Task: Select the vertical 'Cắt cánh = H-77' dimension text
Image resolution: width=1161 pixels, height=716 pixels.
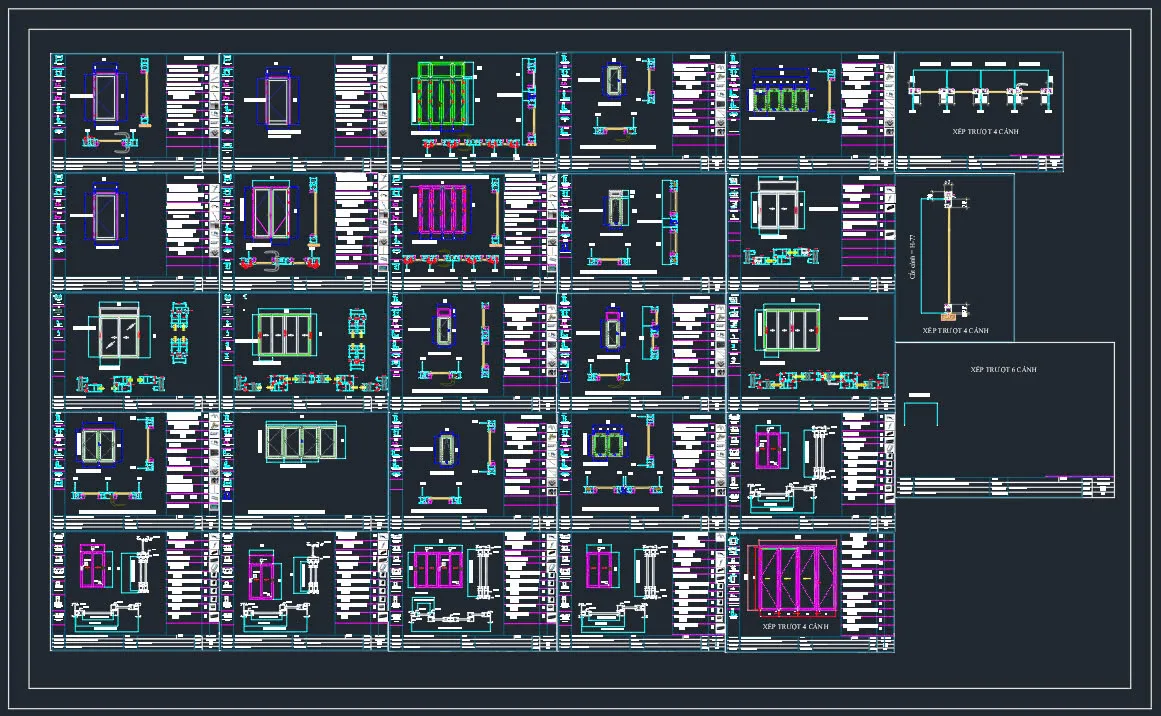Action: [911, 256]
